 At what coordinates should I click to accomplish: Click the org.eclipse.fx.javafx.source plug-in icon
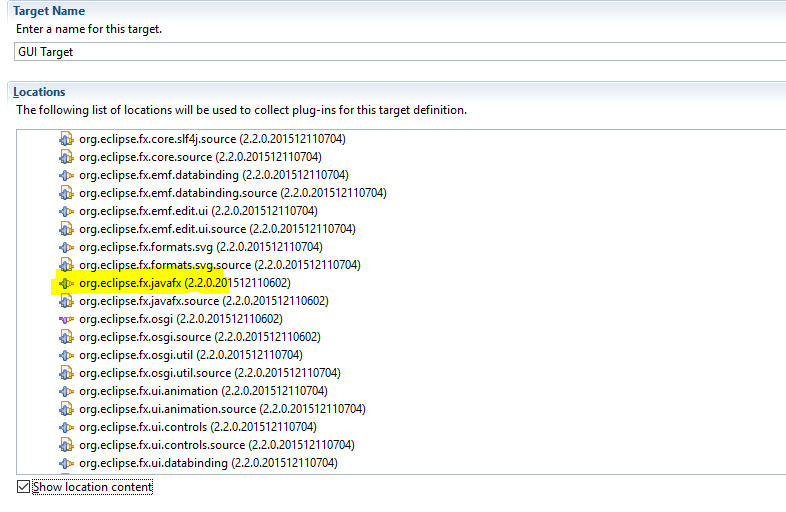tap(66, 301)
